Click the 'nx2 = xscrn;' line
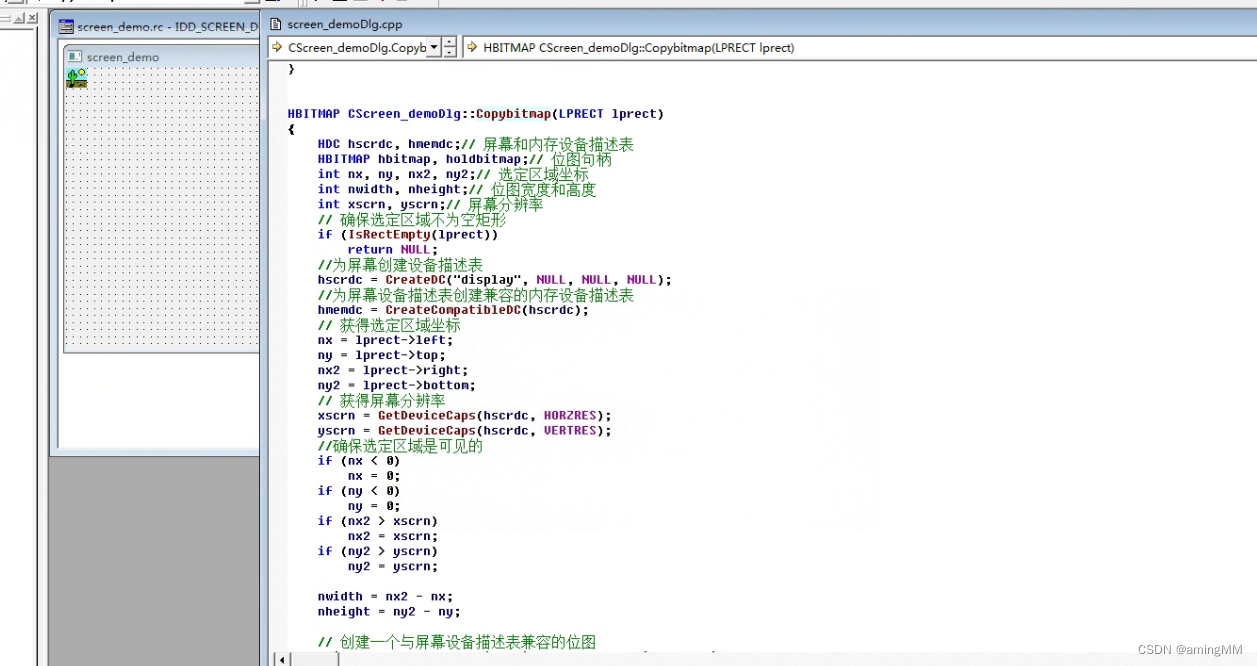 pyautogui.click(x=392, y=536)
